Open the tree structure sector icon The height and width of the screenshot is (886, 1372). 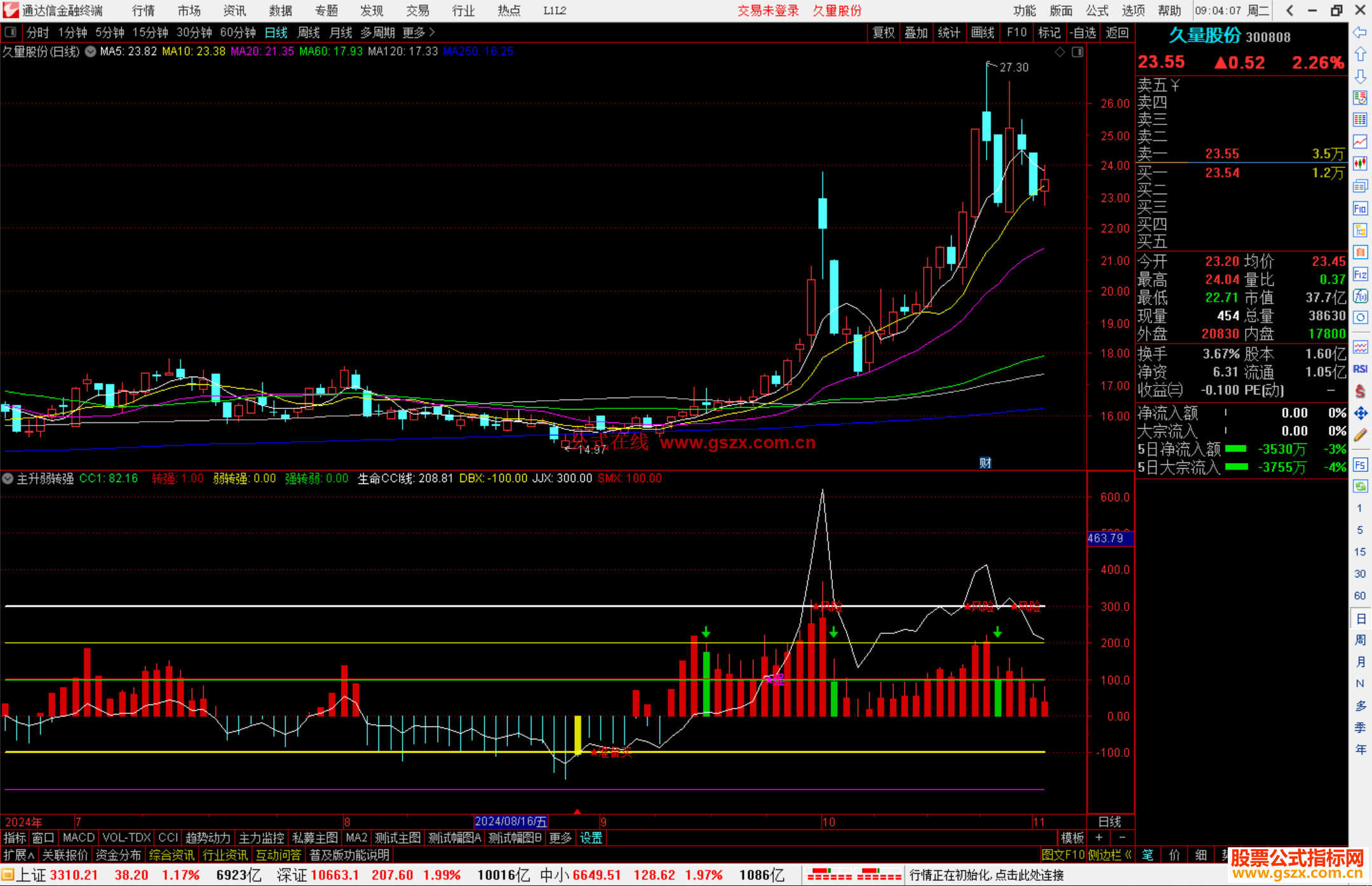coord(1360,230)
